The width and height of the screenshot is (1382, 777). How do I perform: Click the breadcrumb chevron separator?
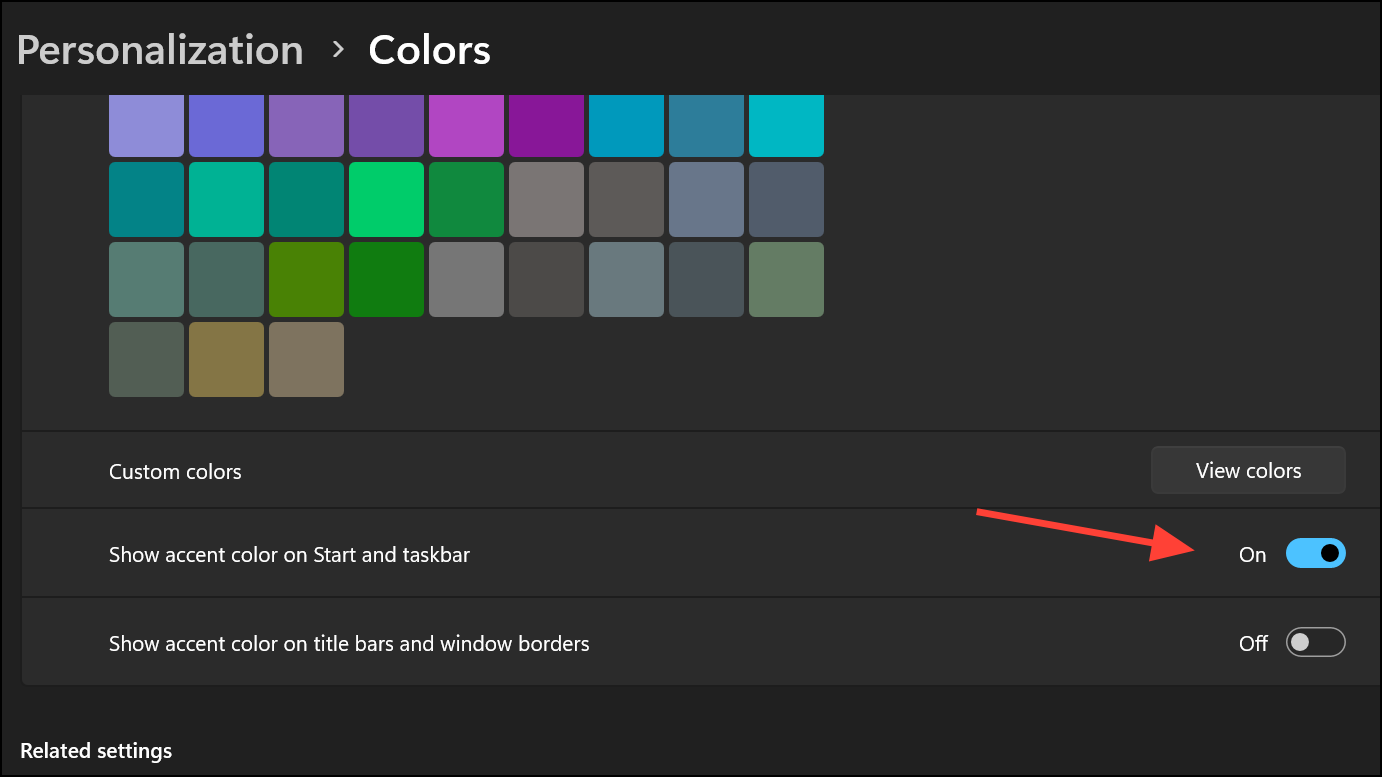tap(338, 49)
